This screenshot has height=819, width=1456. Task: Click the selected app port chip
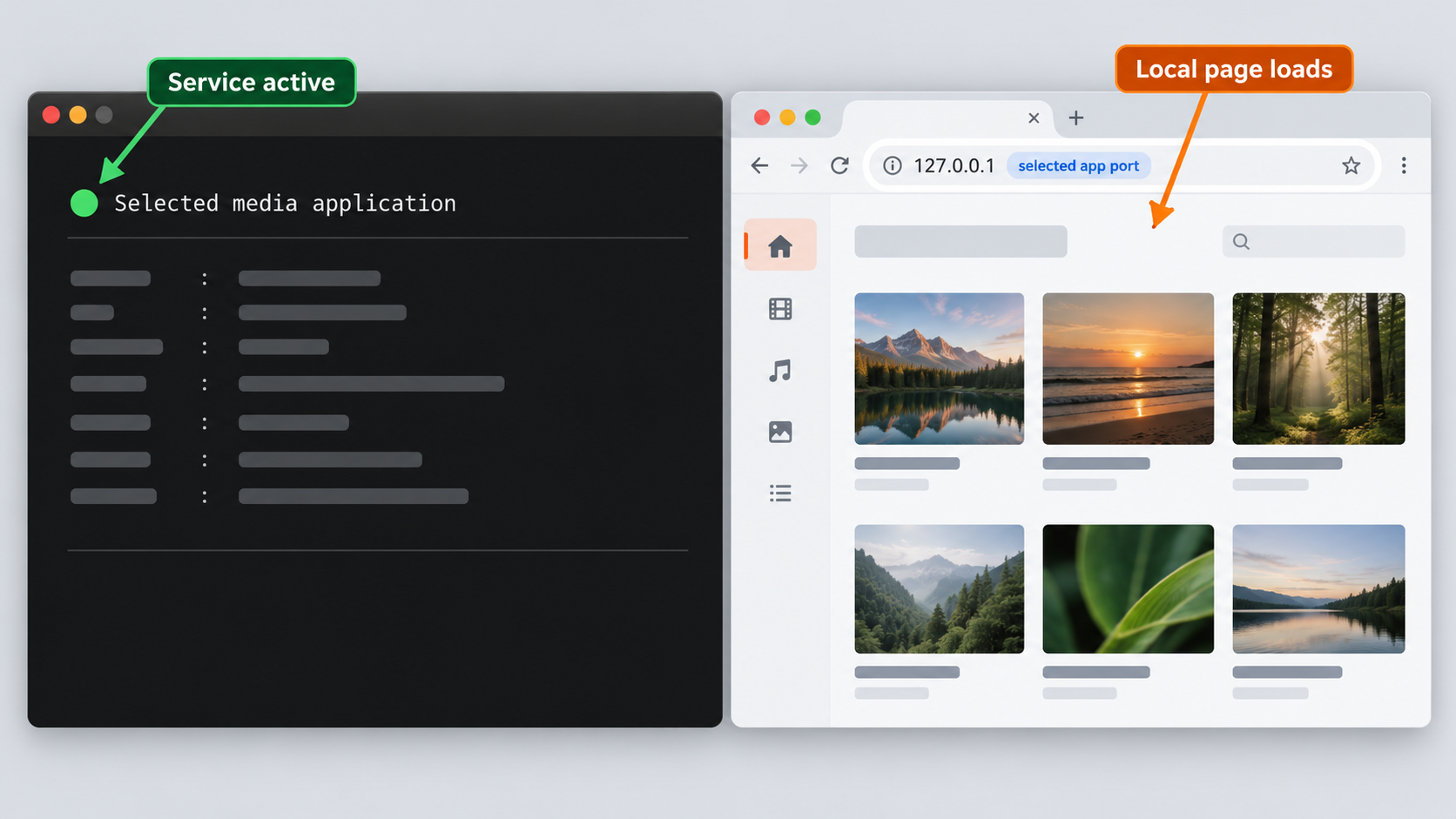click(1078, 165)
